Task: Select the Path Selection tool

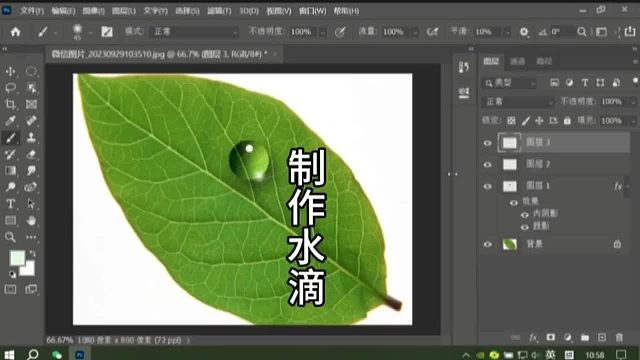Action: coord(31,204)
